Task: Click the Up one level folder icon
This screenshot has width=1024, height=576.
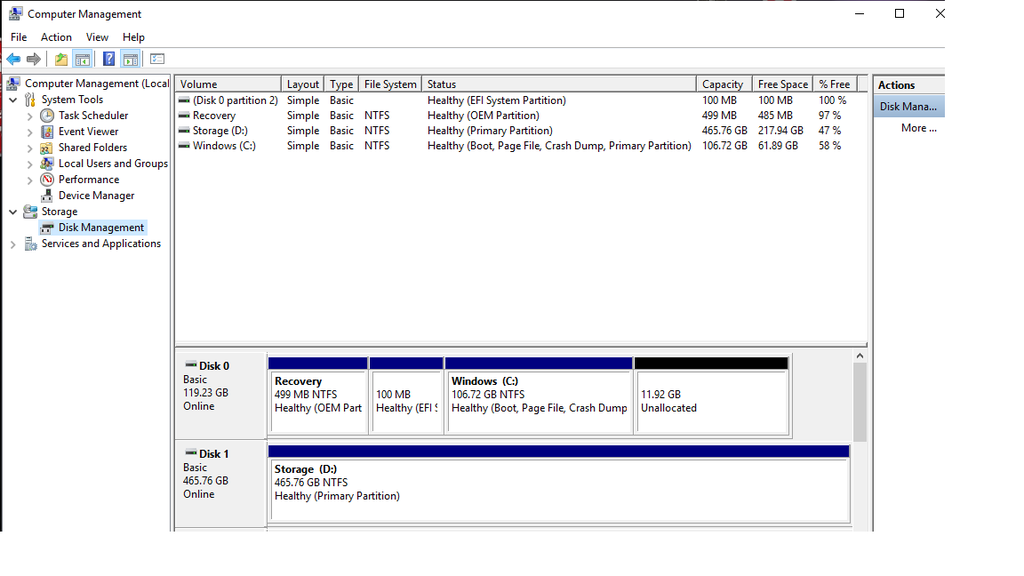Action: click(61, 59)
